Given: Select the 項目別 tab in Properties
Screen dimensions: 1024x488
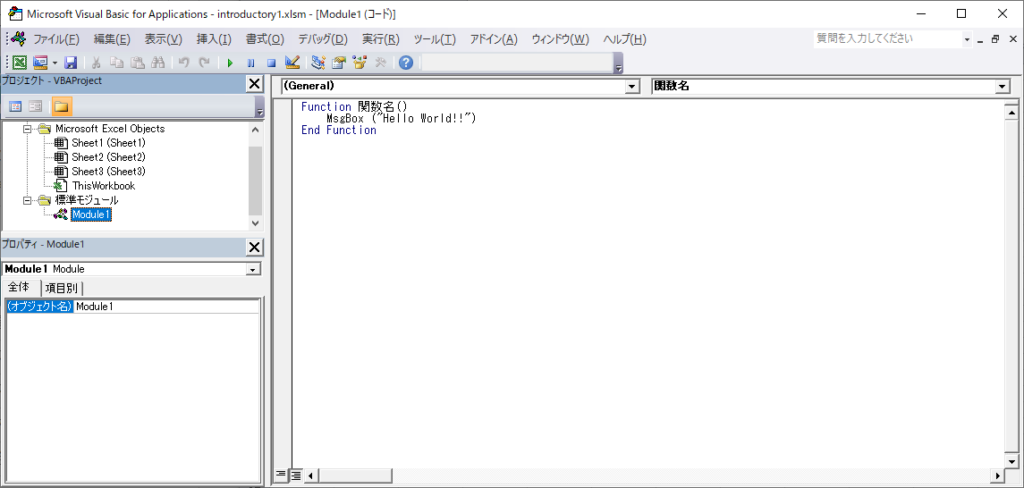Looking at the screenshot, I should click(62, 288).
